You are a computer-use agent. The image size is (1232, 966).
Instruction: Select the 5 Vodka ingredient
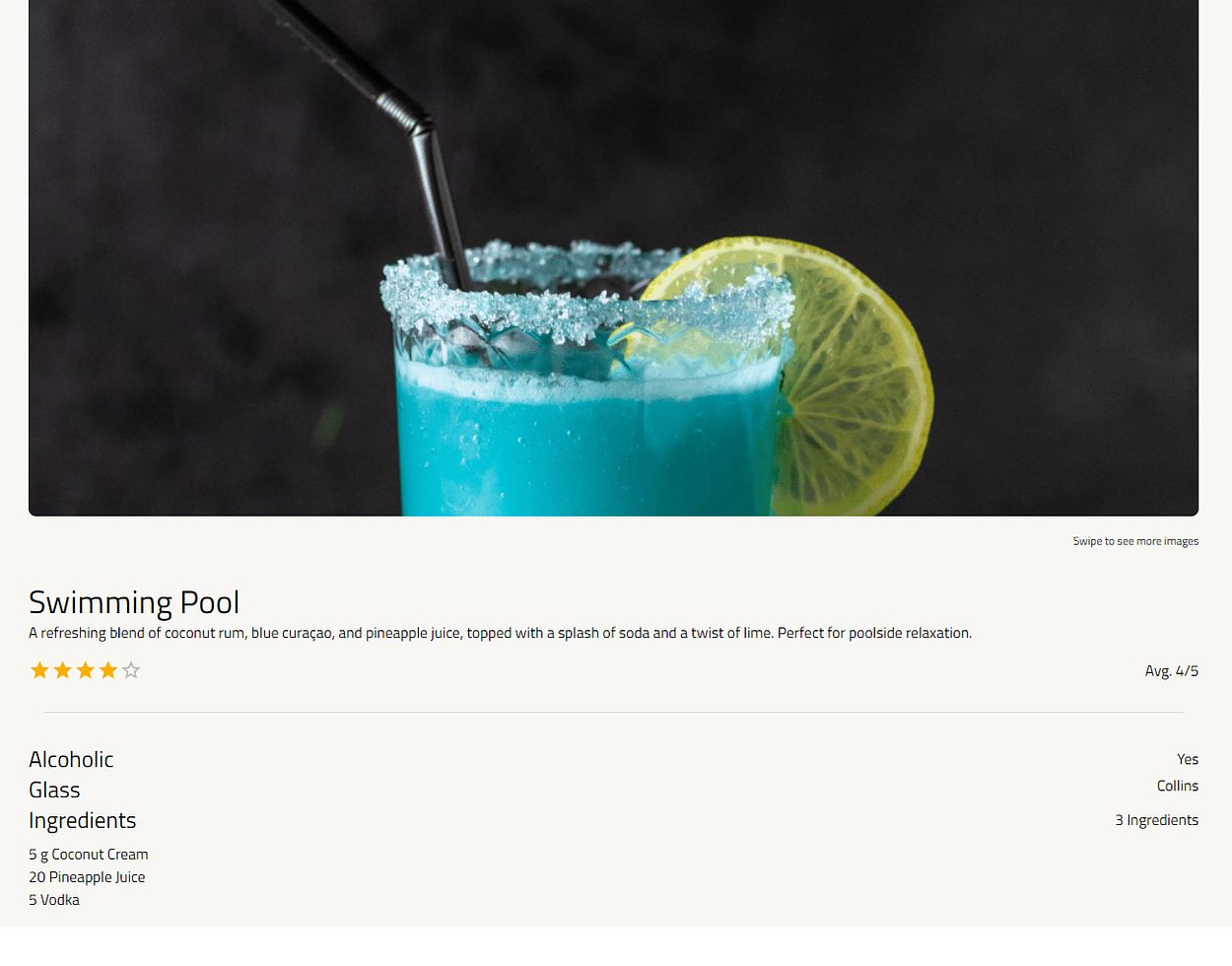coord(54,900)
